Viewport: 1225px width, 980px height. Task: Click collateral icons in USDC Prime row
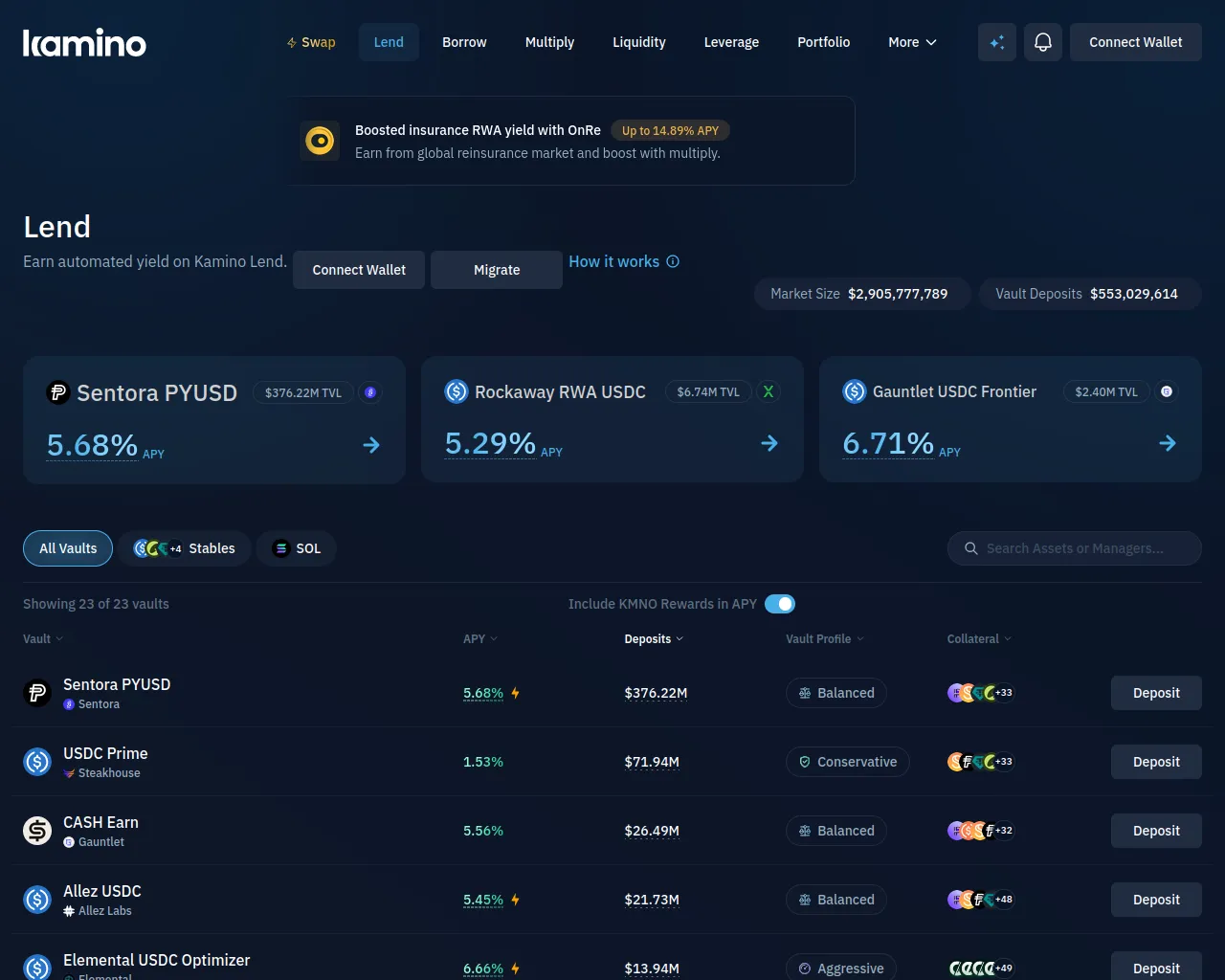tap(980, 762)
